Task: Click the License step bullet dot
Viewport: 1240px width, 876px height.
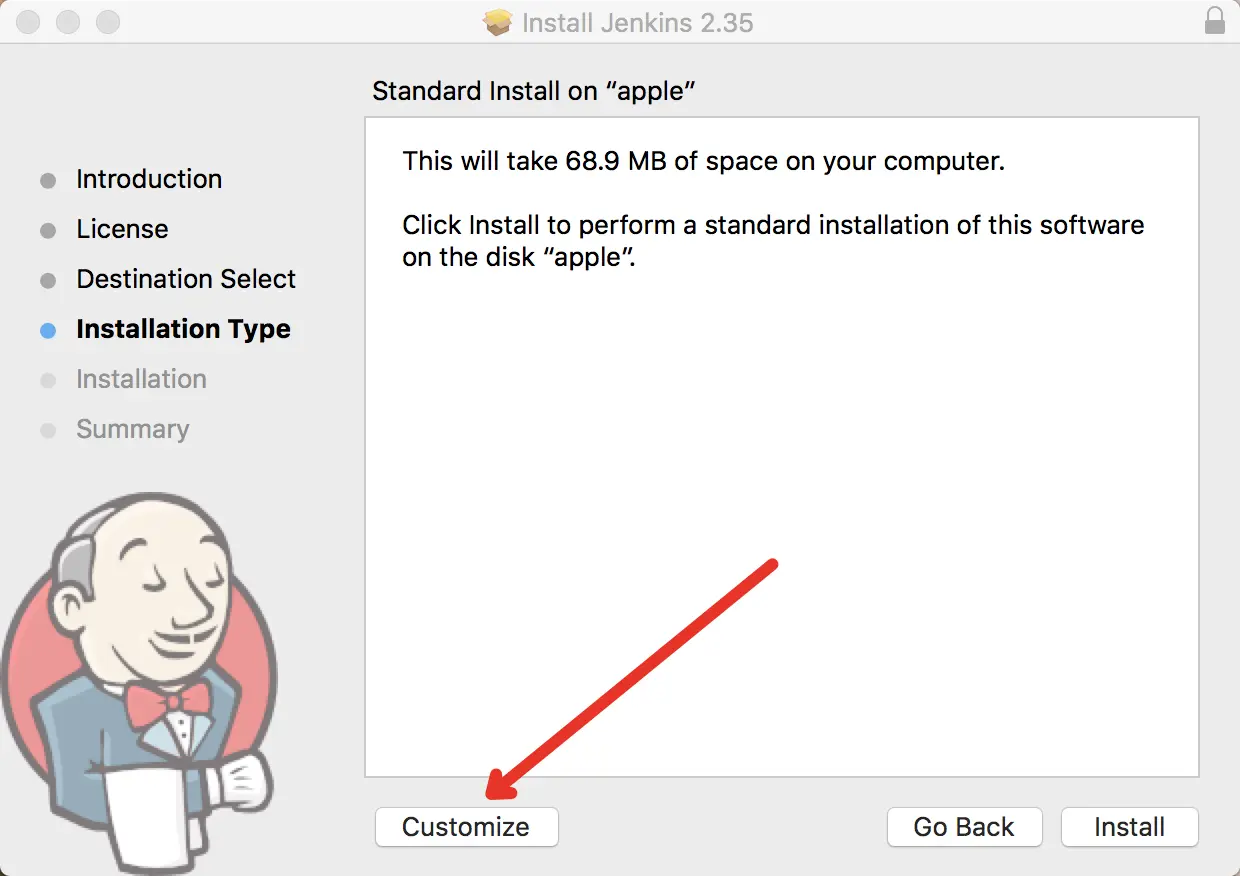Action: [x=48, y=230]
